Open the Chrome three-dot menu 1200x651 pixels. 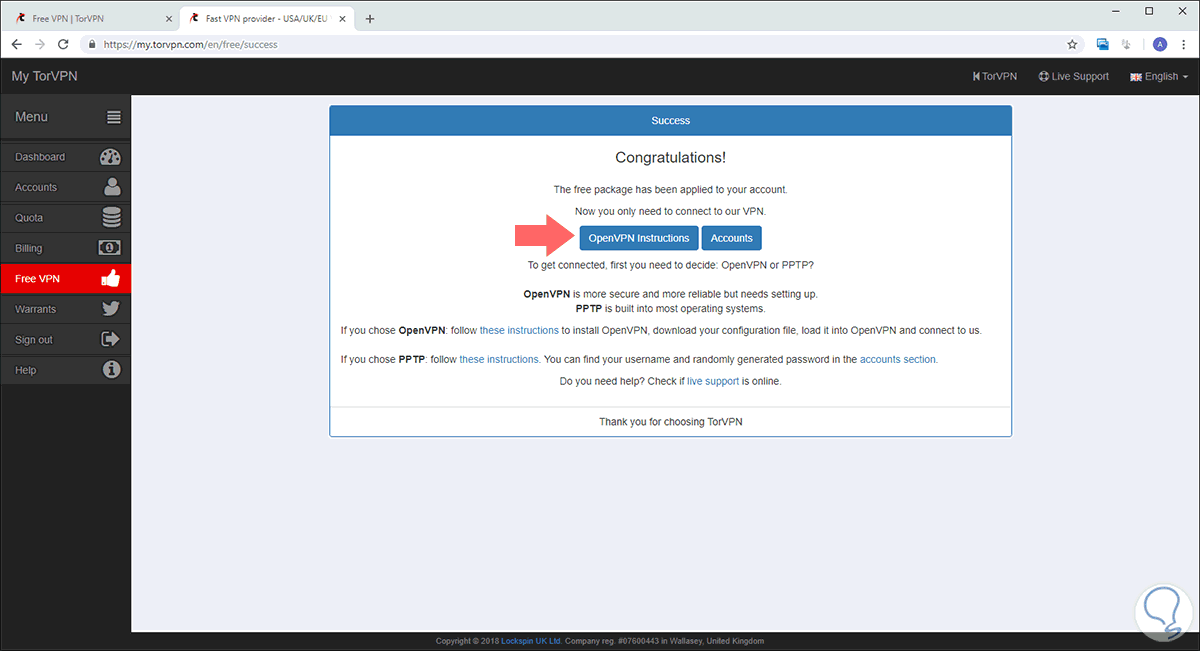coord(1184,44)
